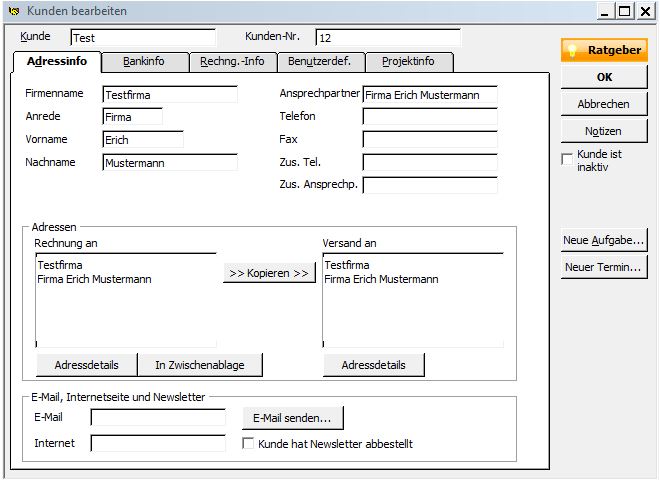The width and height of the screenshot is (660, 481).
Task: Click In Zwischenablage button
Action: pos(200,365)
